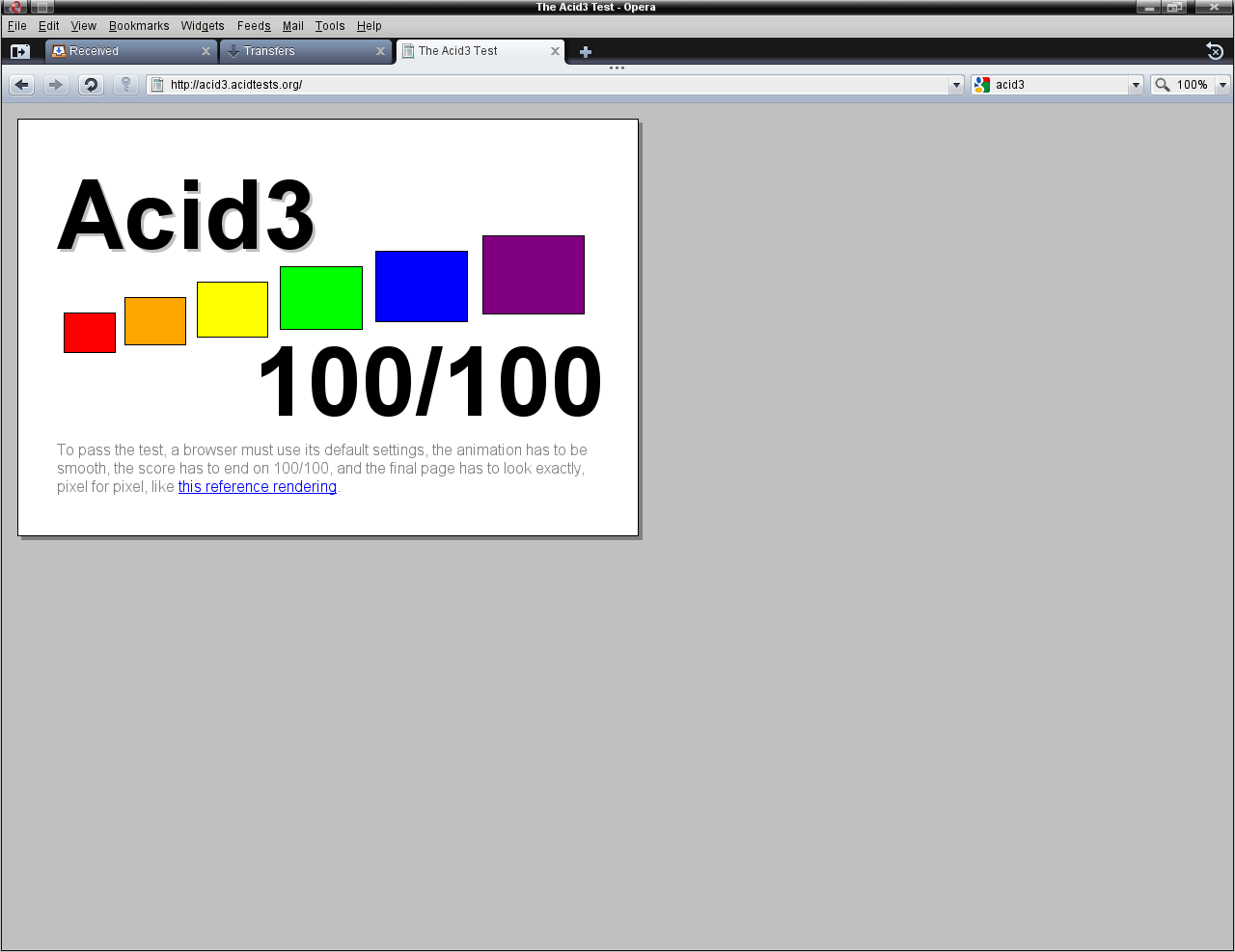The height and width of the screenshot is (952, 1235).
Task: Follow the 'this reference rendering' link
Action: (258, 487)
